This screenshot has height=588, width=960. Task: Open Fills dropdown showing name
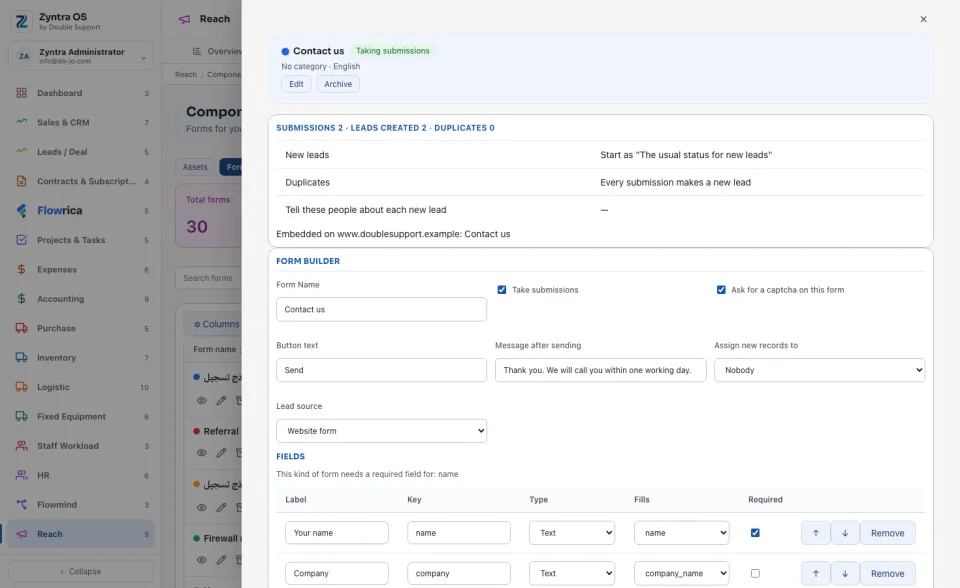tap(681, 533)
